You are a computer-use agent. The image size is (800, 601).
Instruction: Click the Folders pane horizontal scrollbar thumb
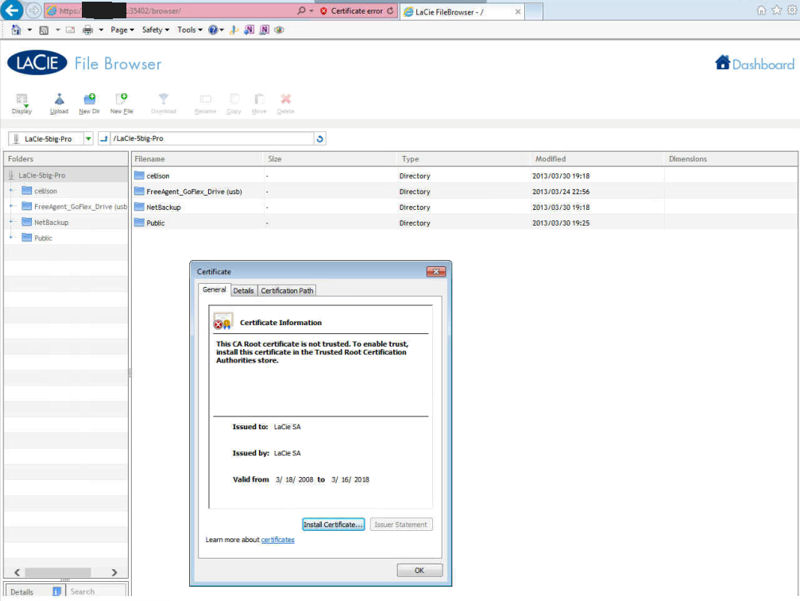(58, 572)
